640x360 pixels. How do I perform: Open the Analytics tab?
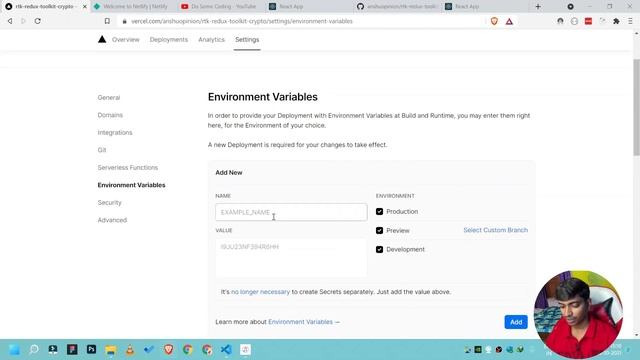point(211,40)
